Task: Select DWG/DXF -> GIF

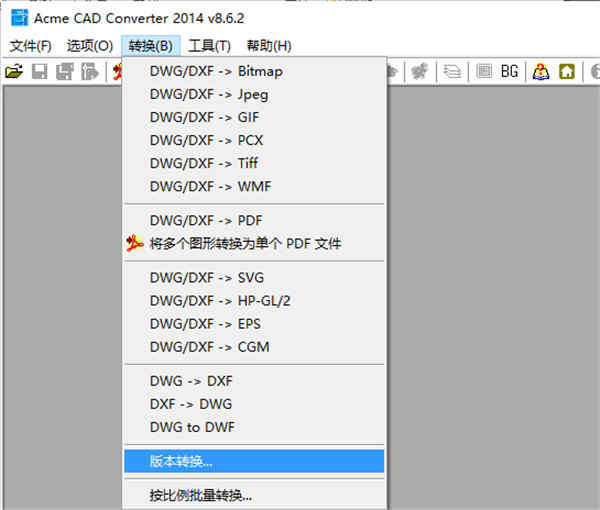Action: point(254,117)
